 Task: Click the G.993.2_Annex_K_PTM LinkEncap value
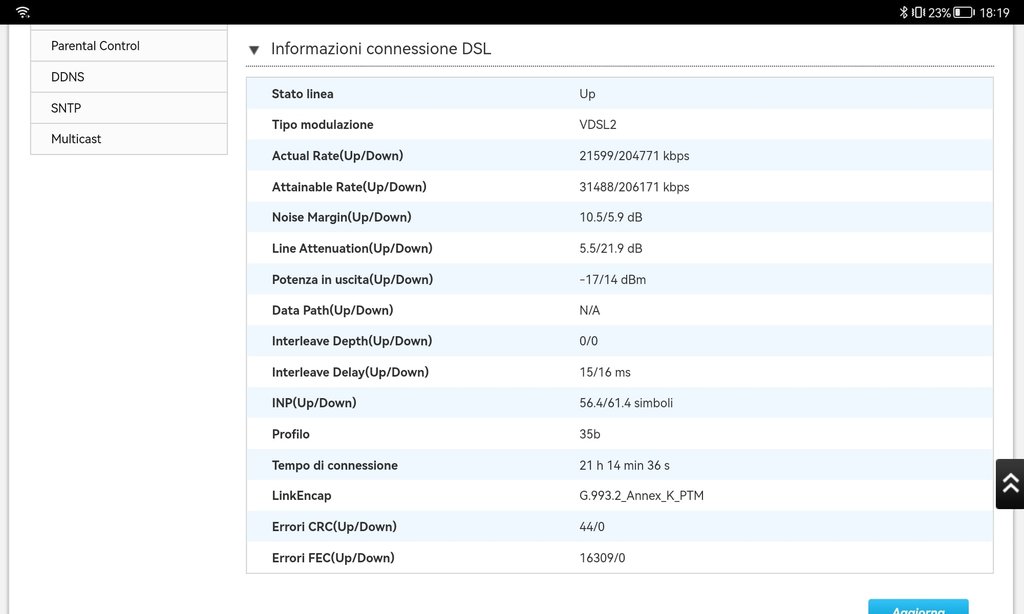point(641,496)
